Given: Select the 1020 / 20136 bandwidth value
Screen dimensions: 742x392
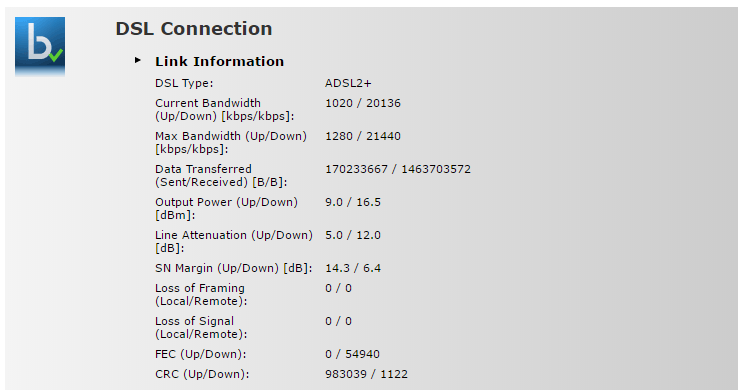Looking at the screenshot, I should tap(362, 103).
